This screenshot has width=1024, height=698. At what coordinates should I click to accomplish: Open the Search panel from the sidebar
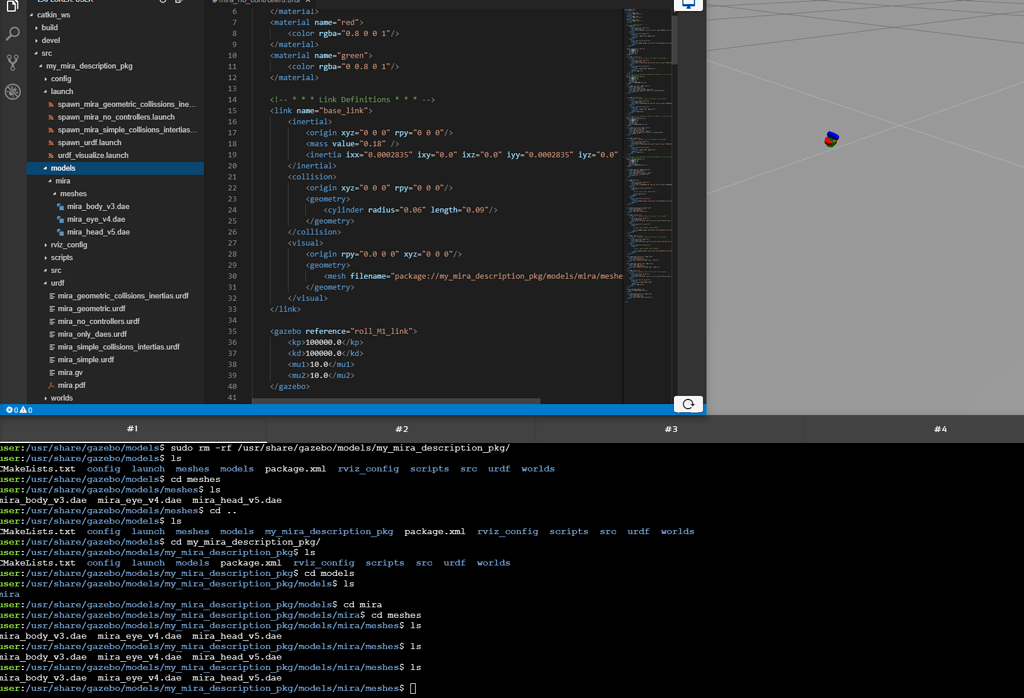click(12, 32)
